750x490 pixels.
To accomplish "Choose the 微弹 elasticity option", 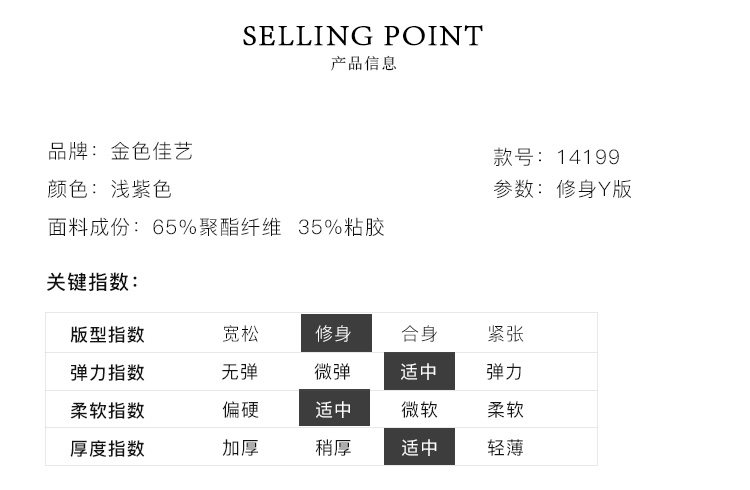I will pyautogui.click(x=332, y=372).
